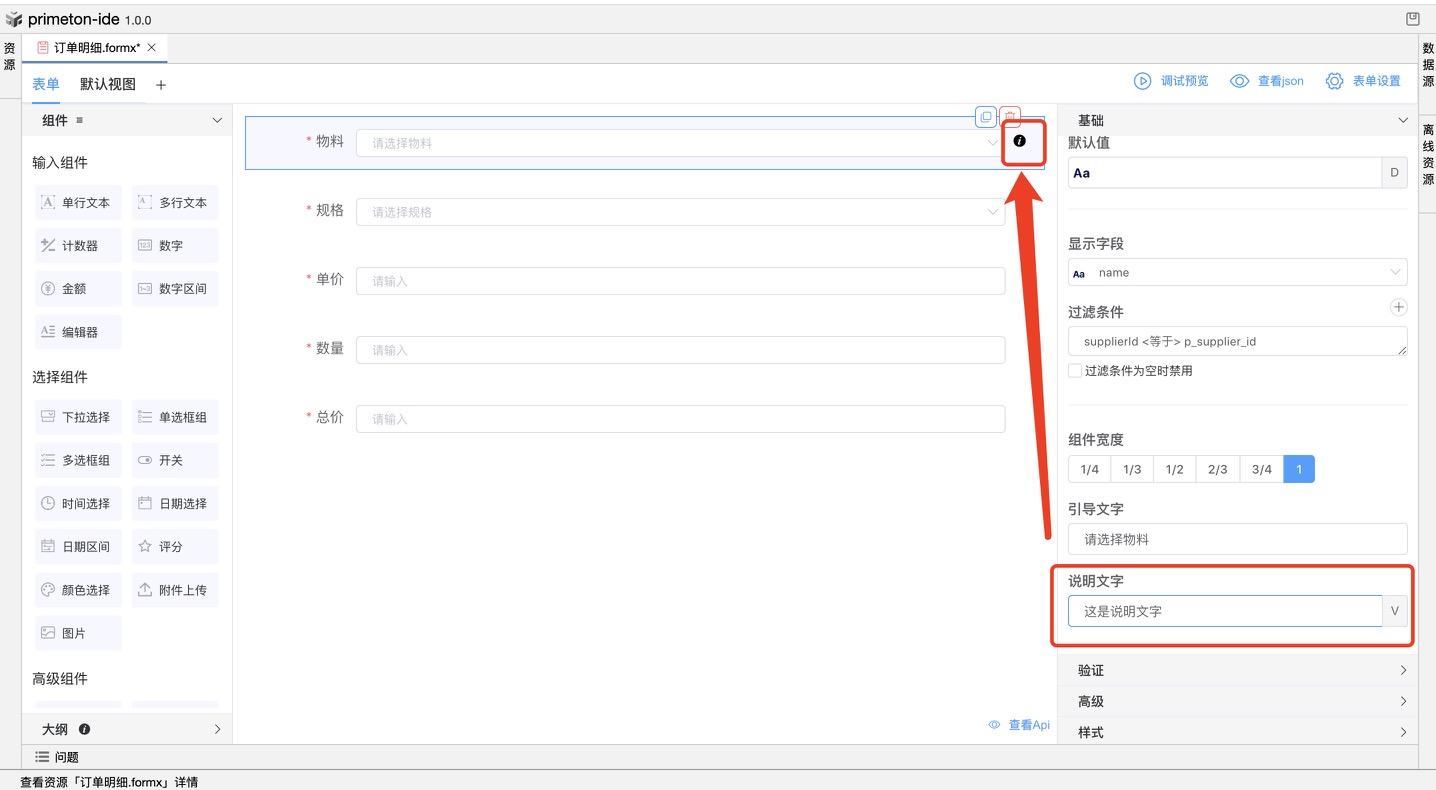Click the 调试预览 play icon
1436x790 pixels.
tap(1142, 81)
